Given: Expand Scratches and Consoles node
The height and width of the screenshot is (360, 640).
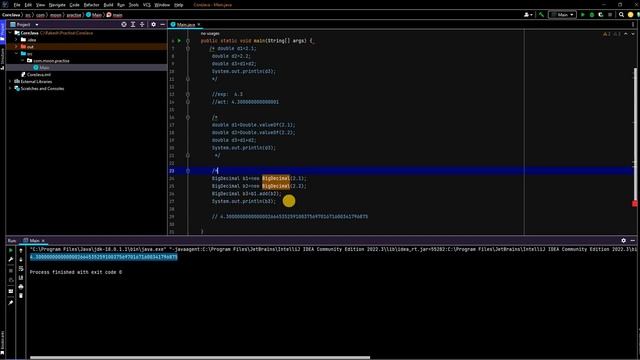Looking at the screenshot, I should click(10, 88).
